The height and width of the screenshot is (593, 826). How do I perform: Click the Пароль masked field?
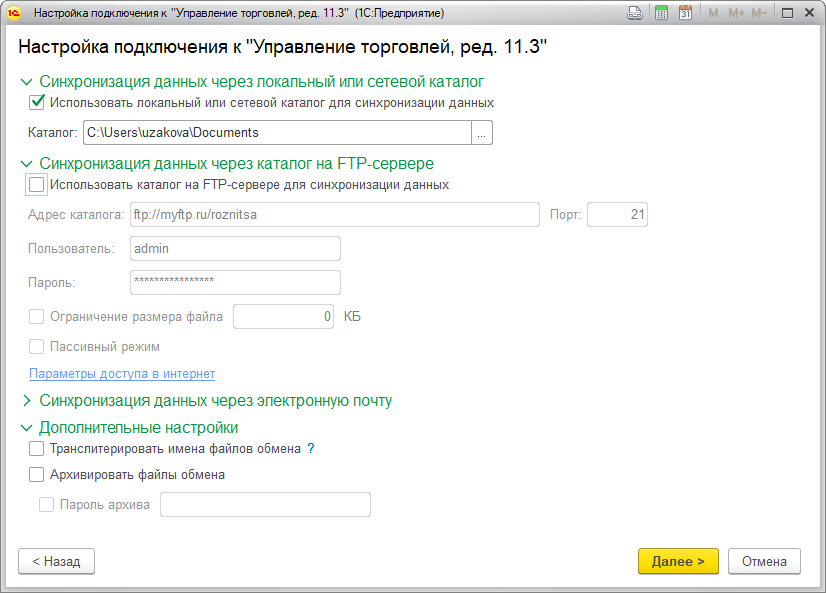[235, 283]
